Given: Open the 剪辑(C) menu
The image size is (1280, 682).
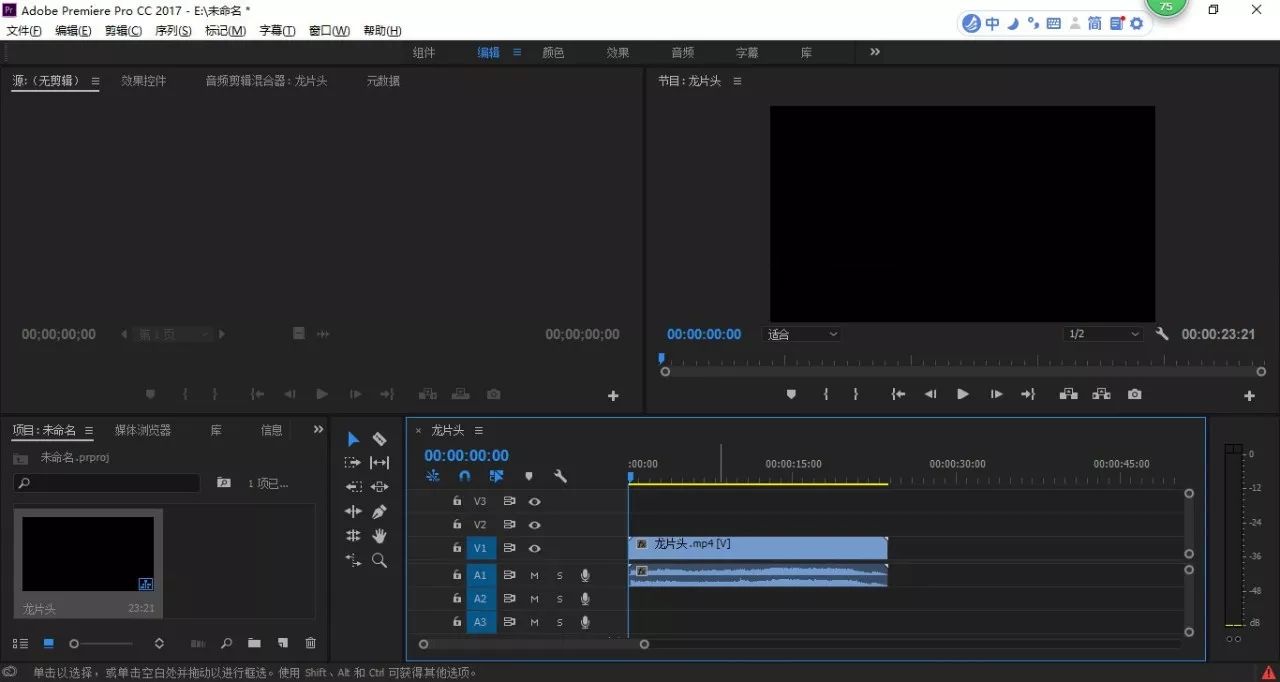Looking at the screenshot, I should [x=123, y=31].
